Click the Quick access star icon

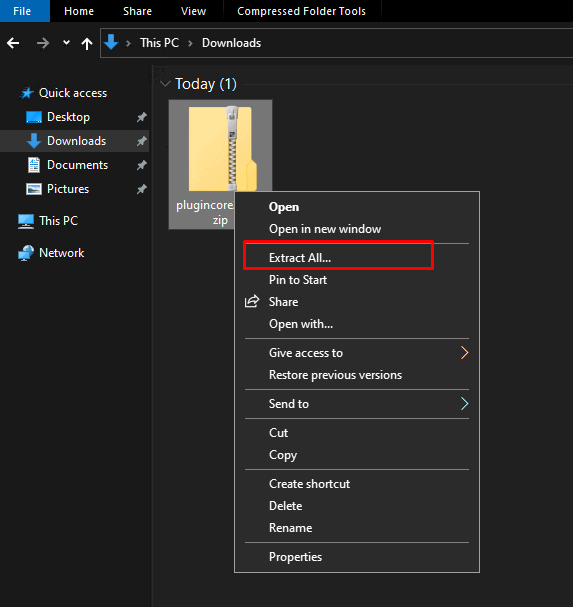27,93
